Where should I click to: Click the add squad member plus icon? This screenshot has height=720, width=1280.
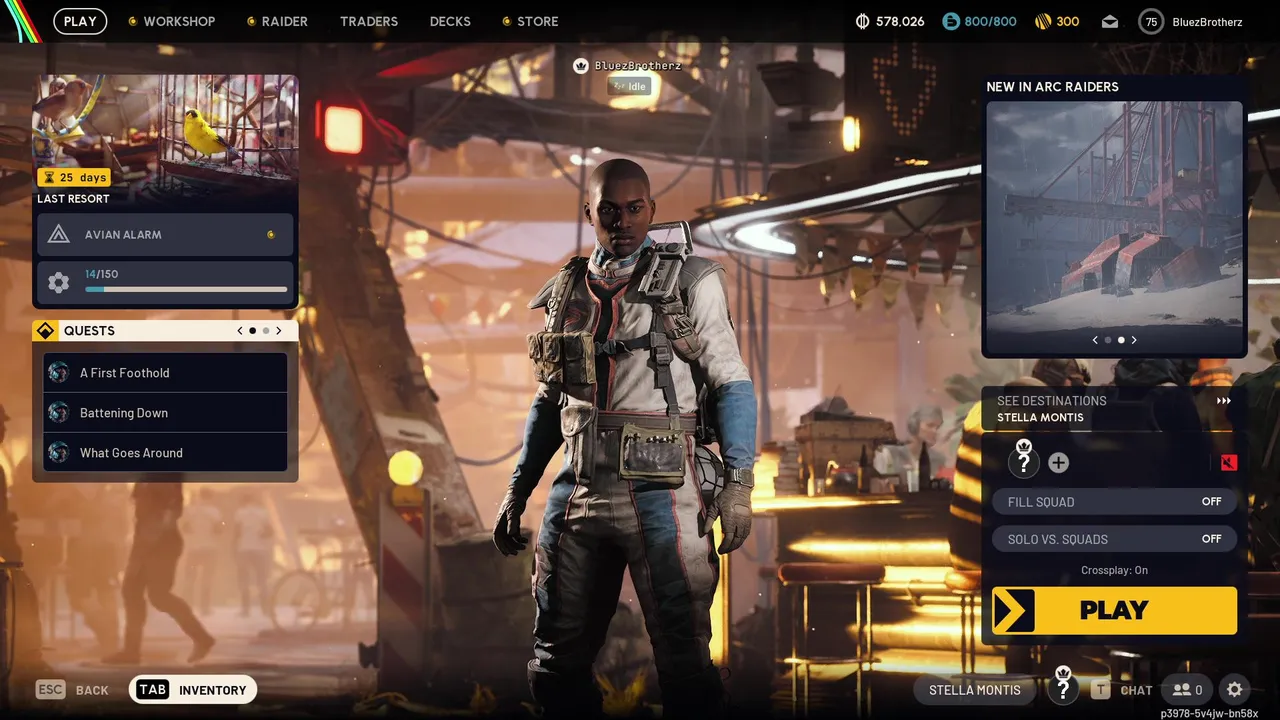pos(1058,462)
